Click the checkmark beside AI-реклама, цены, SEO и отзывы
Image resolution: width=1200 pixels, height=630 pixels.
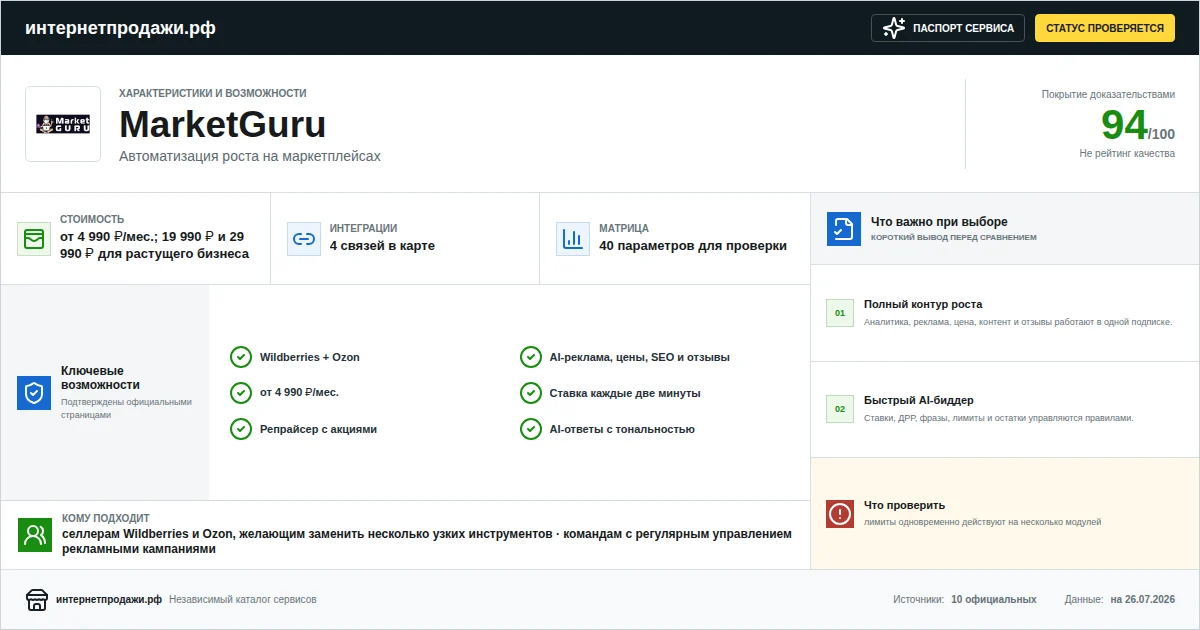(531, 357)
